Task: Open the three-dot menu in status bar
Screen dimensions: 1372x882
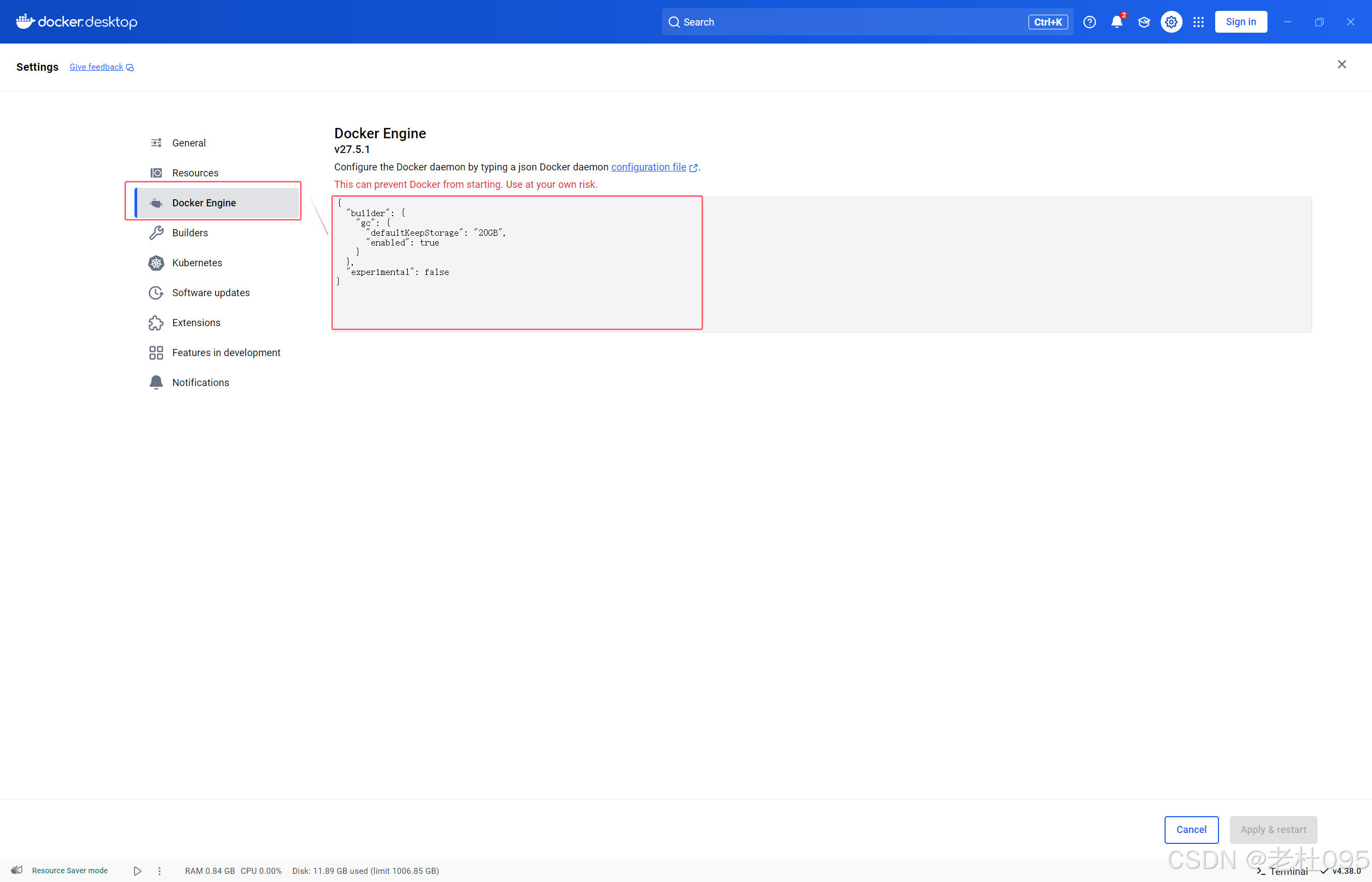Action: coord(159,871)
